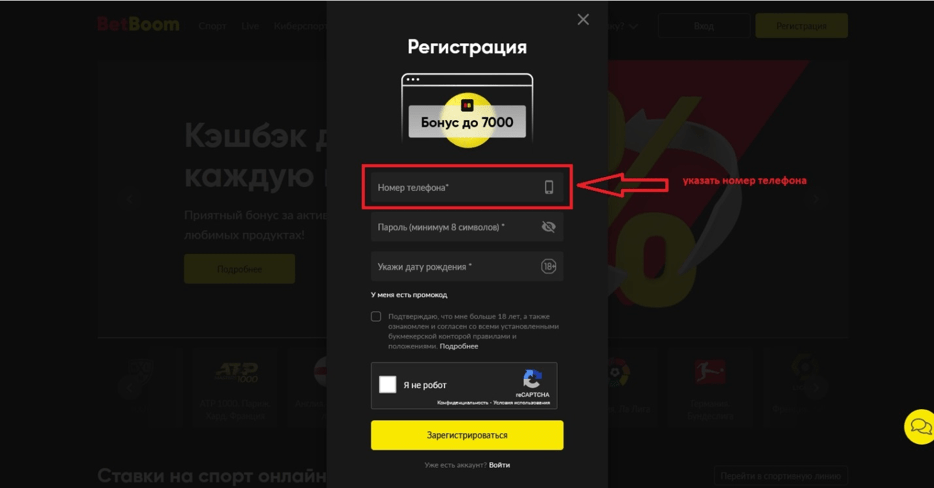Viewport: 934px width, 488px height.
Task: Follow the Войти link below form
Action: tap(499, 465)
